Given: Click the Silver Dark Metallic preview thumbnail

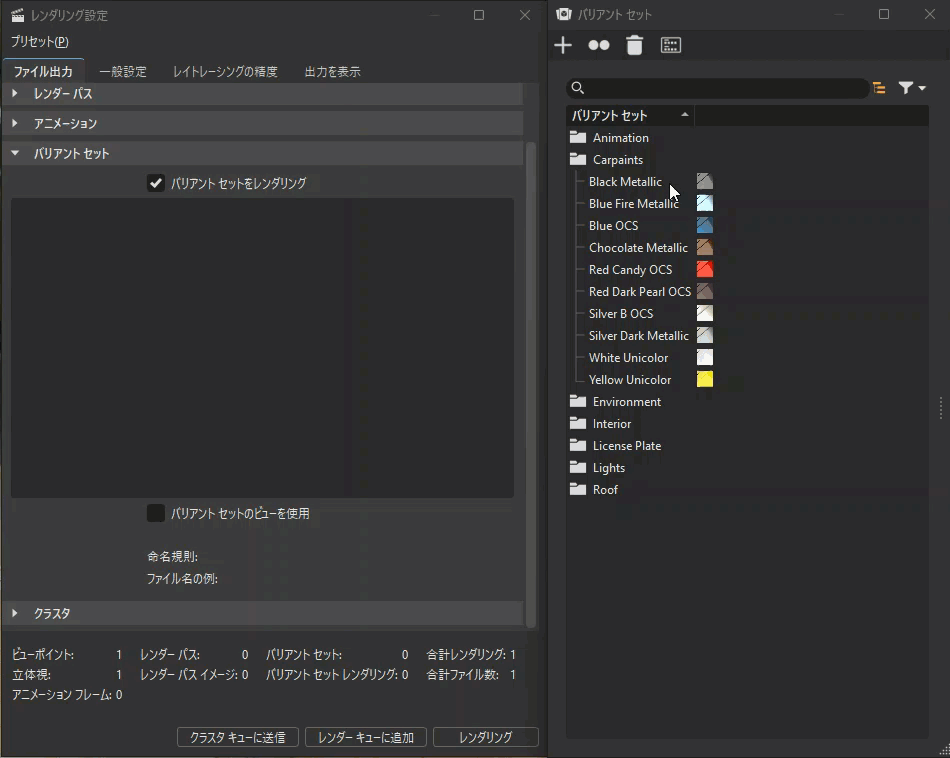Looking at the screenshot, I should (x=705, y=335).
